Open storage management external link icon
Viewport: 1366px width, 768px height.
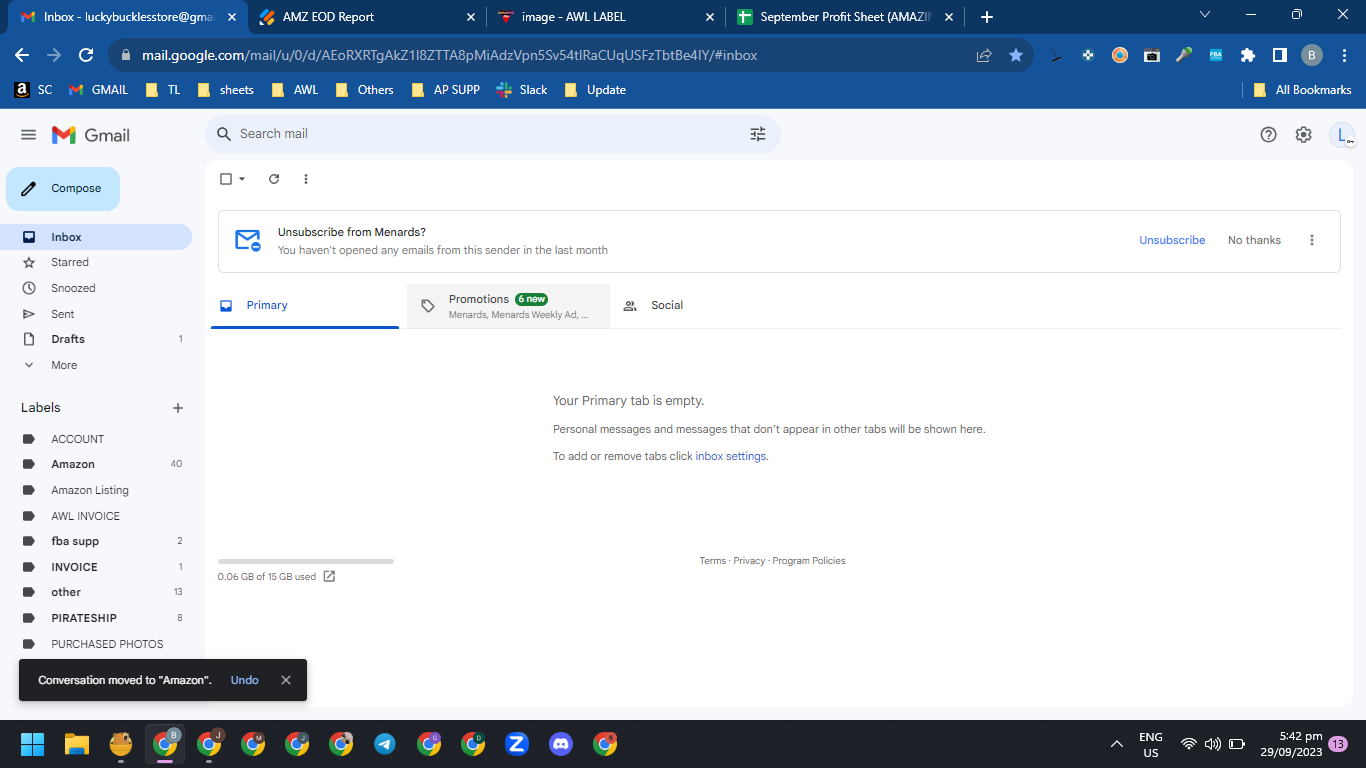click(x=329, y=577)
